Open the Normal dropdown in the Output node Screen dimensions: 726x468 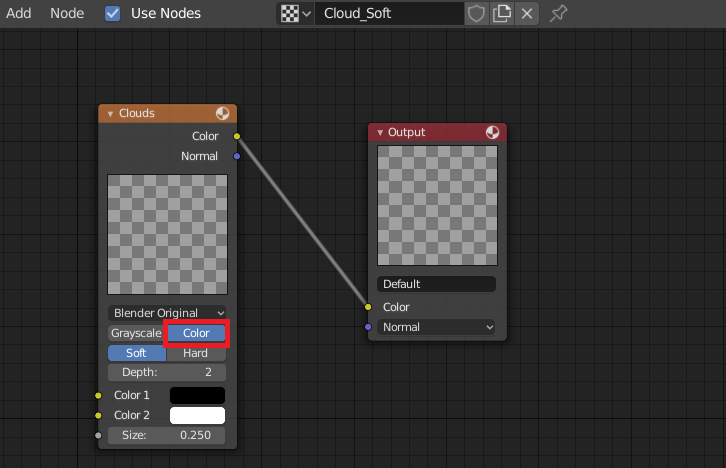(436, 327)
